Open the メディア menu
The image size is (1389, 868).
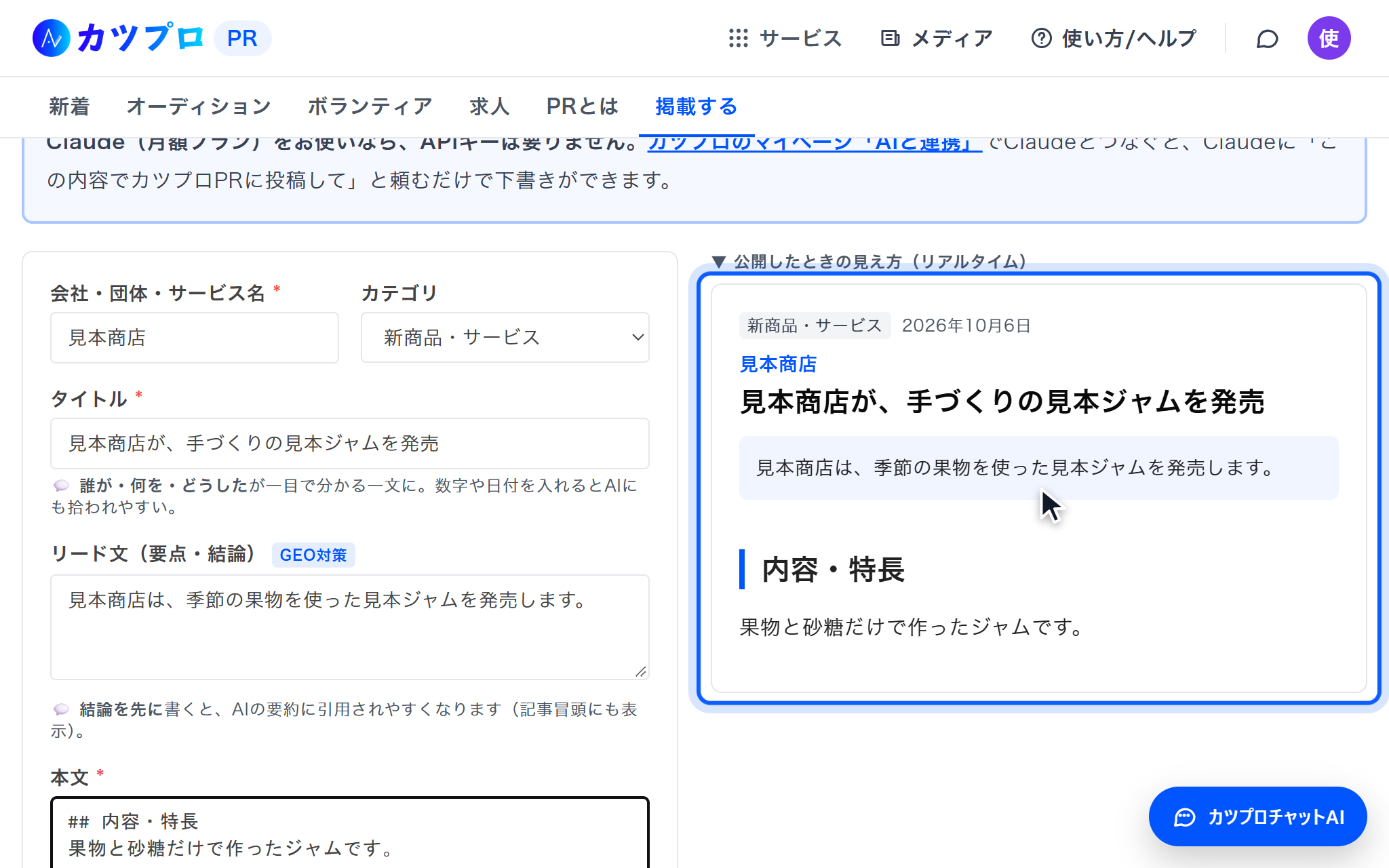pyautogui.click(x=936, y=38)
